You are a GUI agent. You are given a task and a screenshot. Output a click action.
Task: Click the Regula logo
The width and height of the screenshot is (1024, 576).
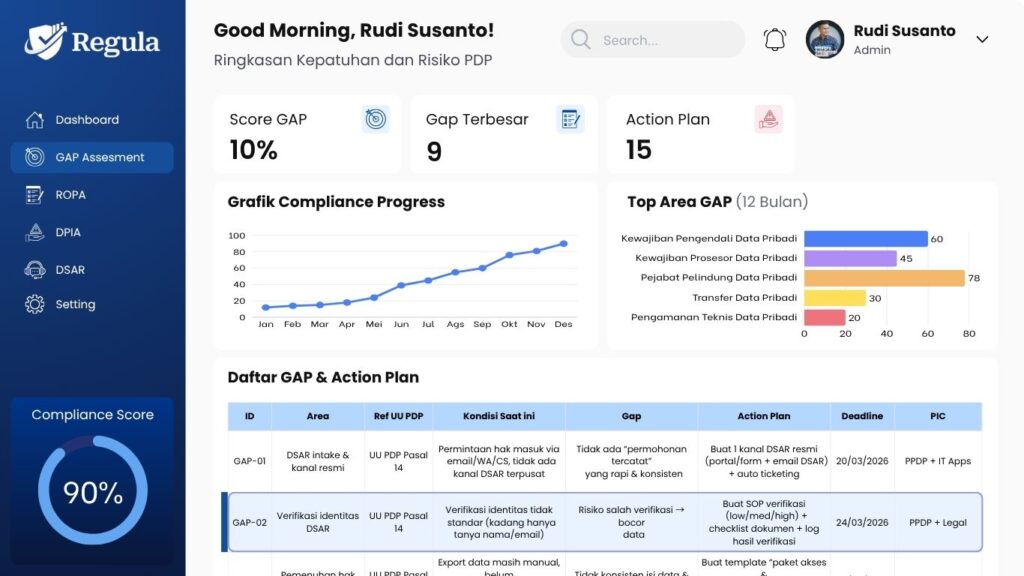click(x=92, y=41)
